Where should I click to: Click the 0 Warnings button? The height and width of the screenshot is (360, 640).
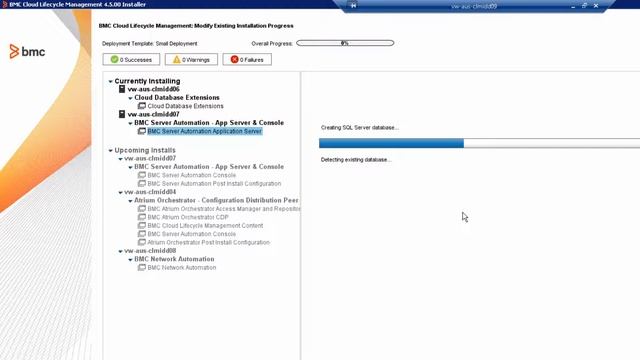191,60
